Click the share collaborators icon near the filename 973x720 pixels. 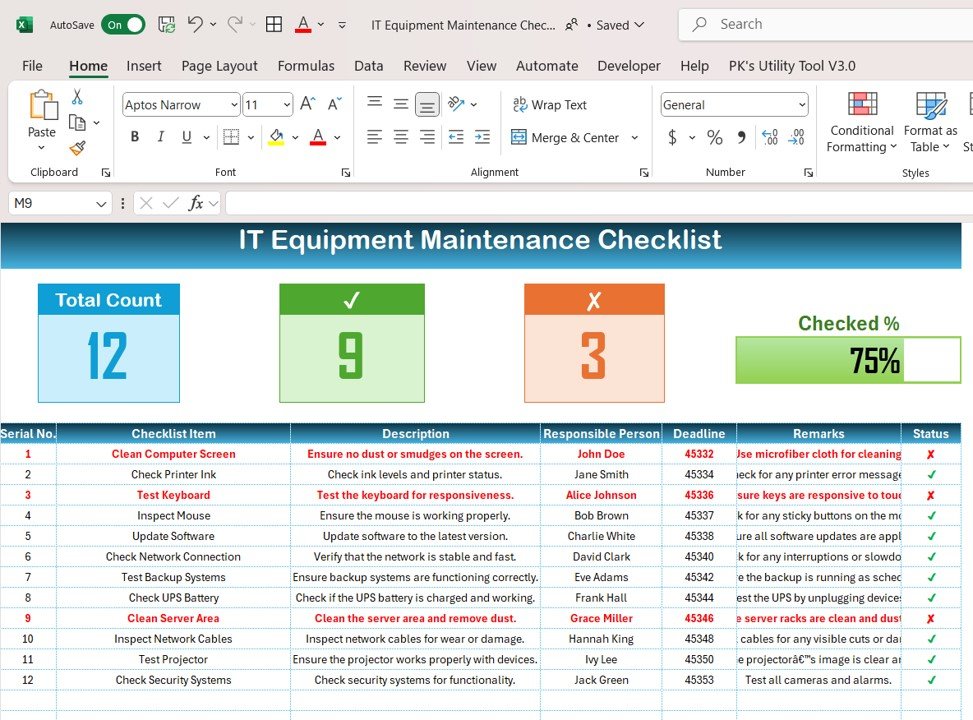tap(572, 25)
